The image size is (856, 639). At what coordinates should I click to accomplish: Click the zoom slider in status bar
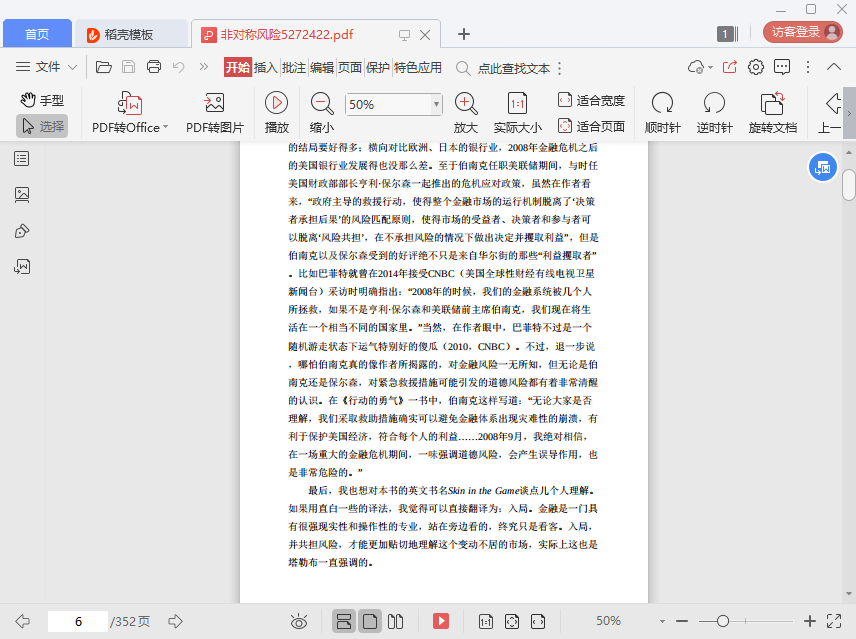722,621
